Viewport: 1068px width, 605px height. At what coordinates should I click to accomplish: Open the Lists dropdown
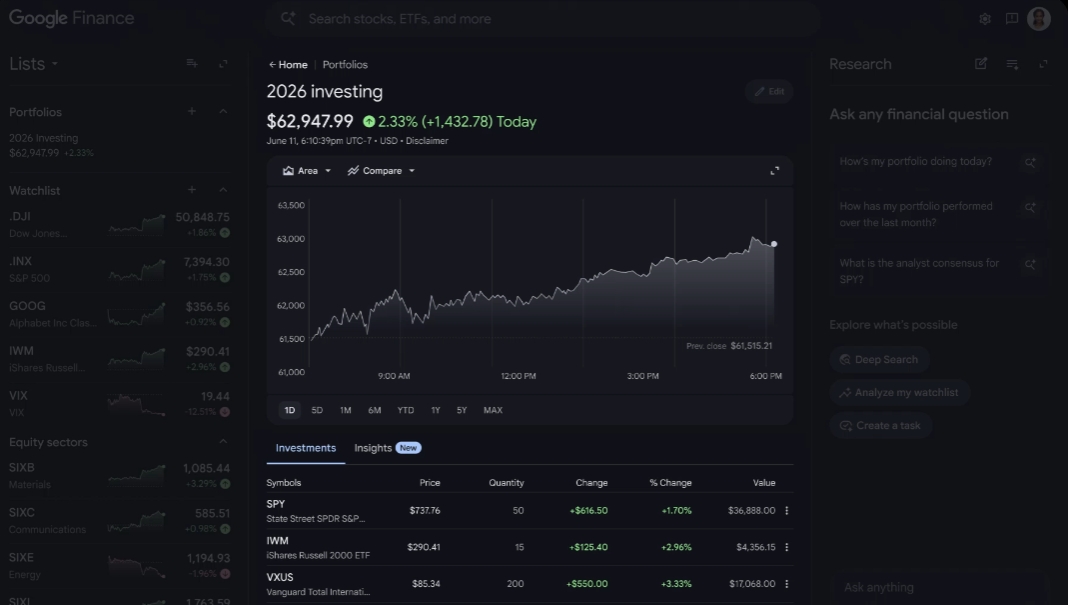(33, 63)
